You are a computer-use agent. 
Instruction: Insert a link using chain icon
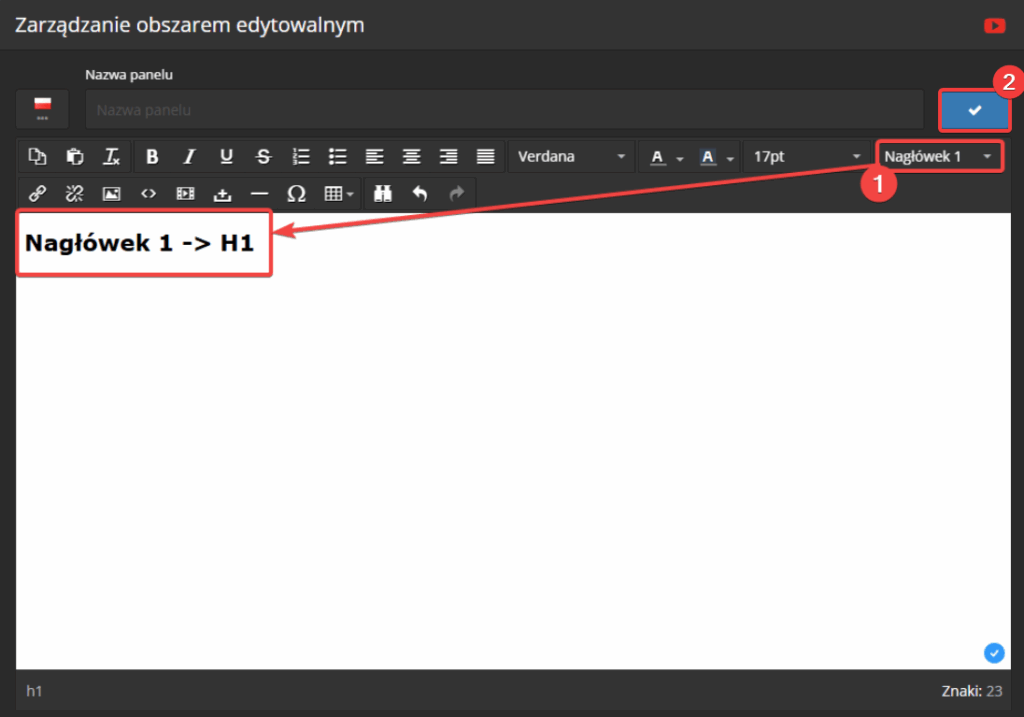point(38,193)
